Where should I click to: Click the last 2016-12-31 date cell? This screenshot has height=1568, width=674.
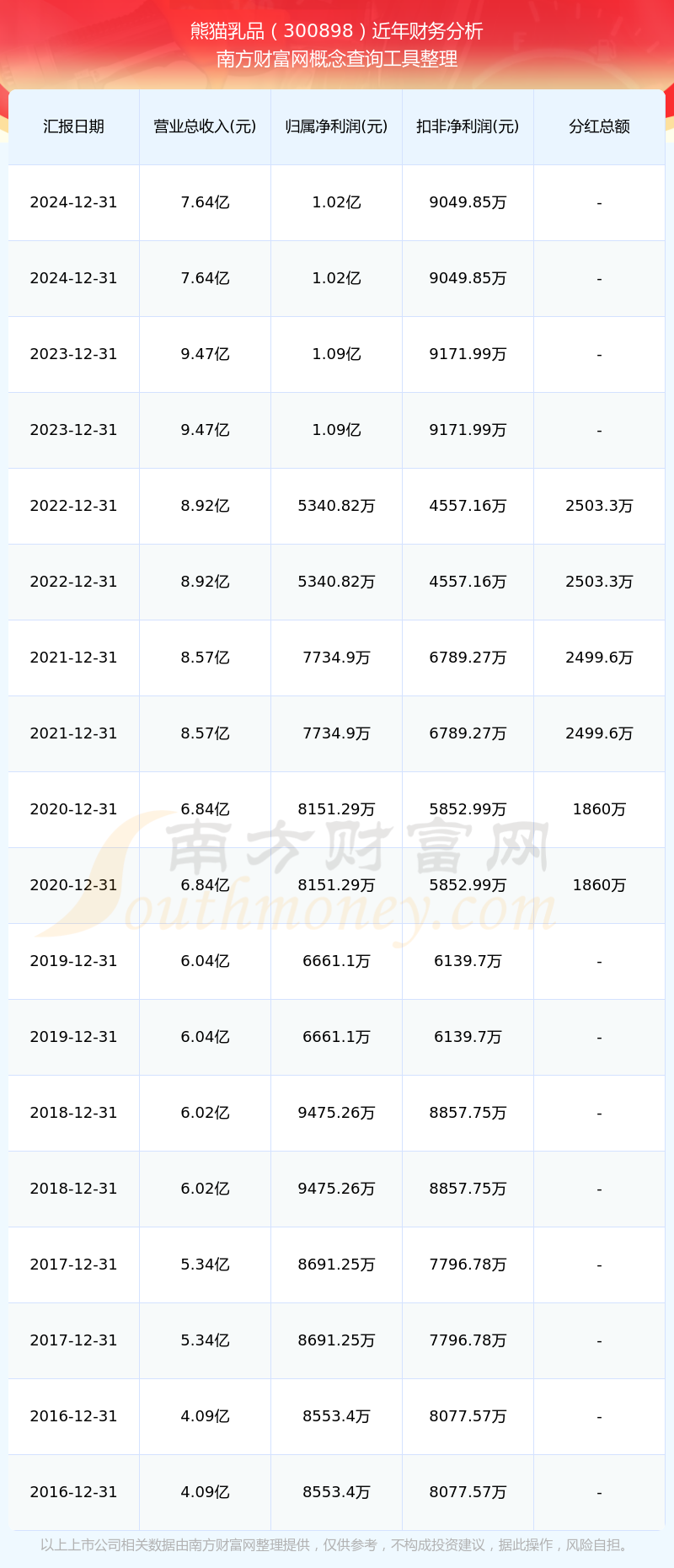(x=74, y=1492)
